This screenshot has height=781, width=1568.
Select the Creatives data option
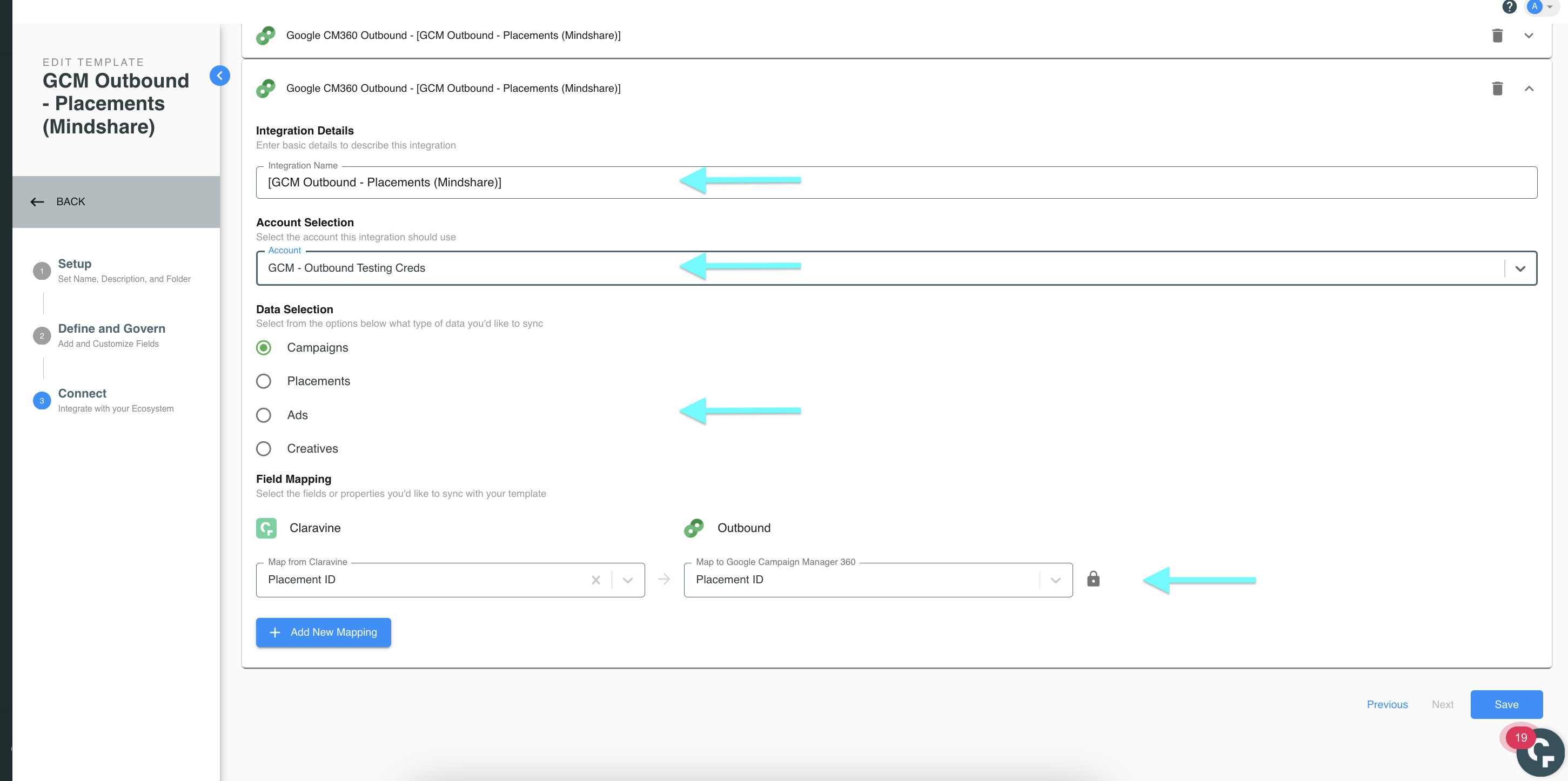click(264, 448)
